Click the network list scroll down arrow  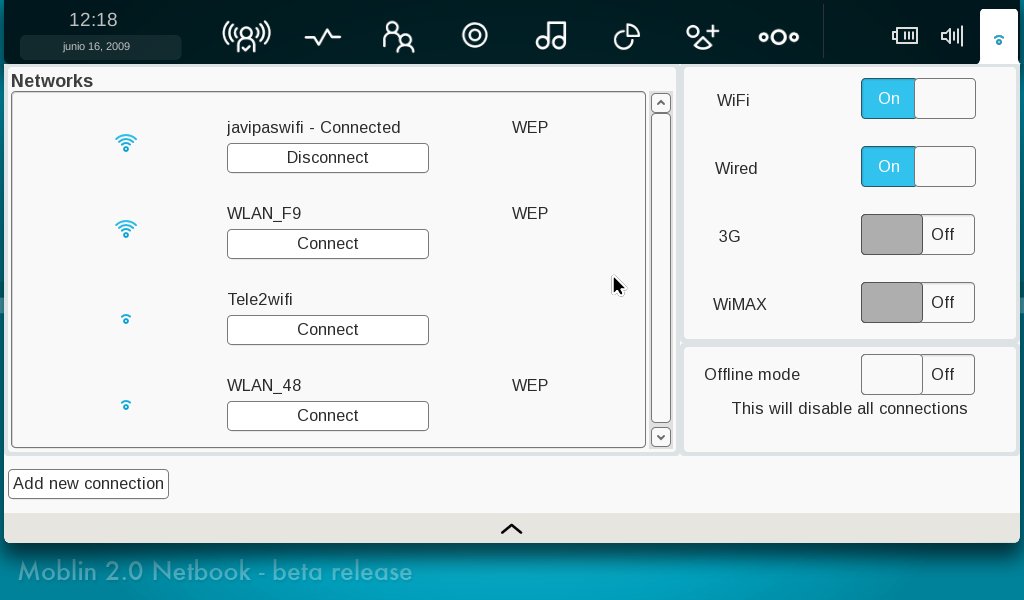pos(661,437)
